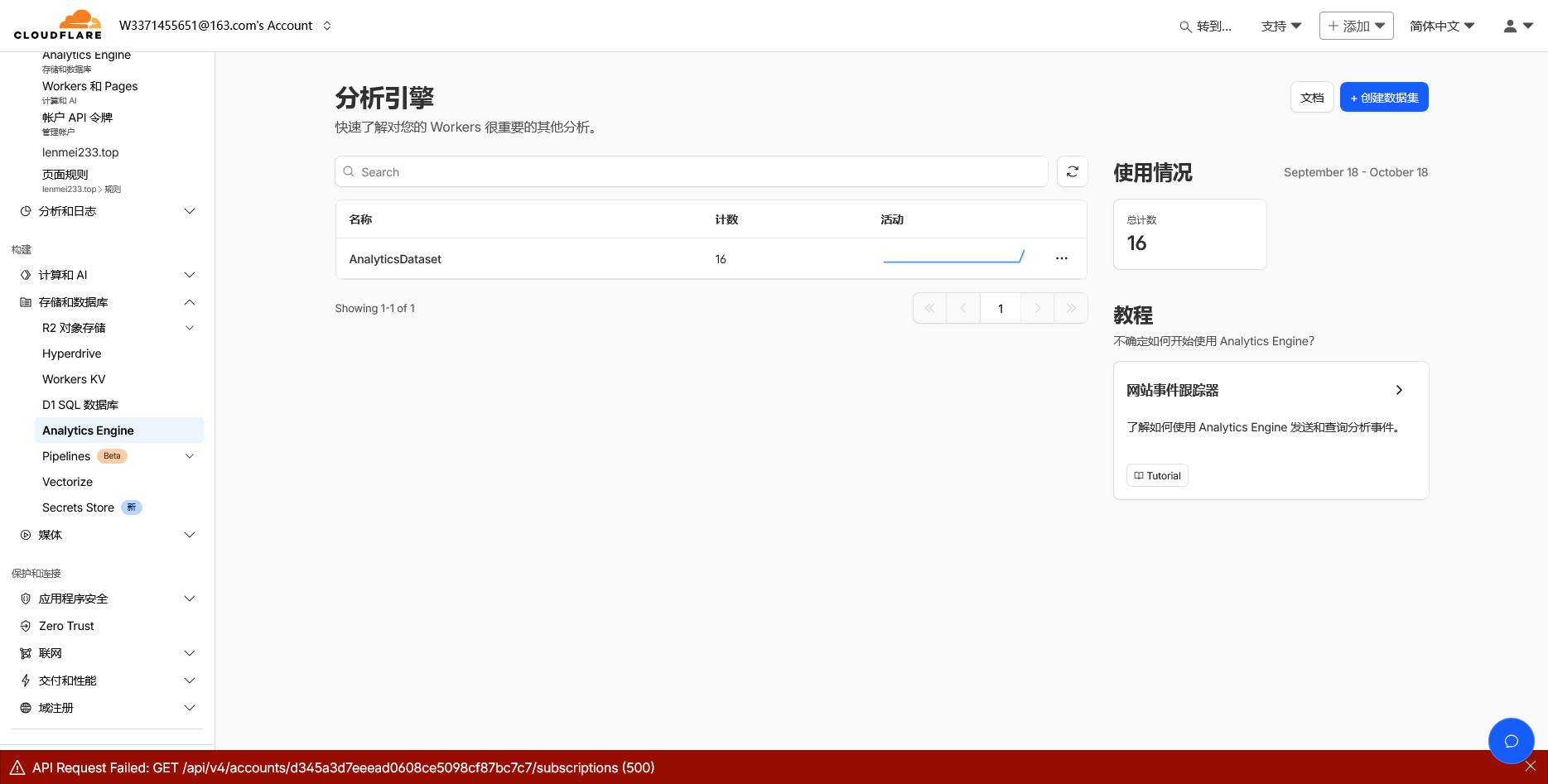Select Workers KV in the sidebar

73,378
